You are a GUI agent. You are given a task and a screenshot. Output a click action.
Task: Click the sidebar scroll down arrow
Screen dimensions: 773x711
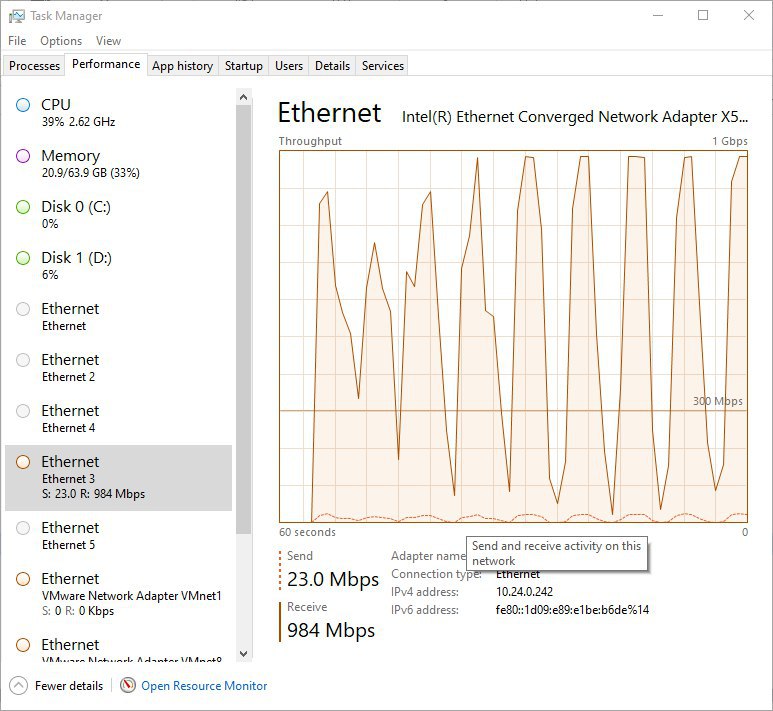(x=243, y=654)
